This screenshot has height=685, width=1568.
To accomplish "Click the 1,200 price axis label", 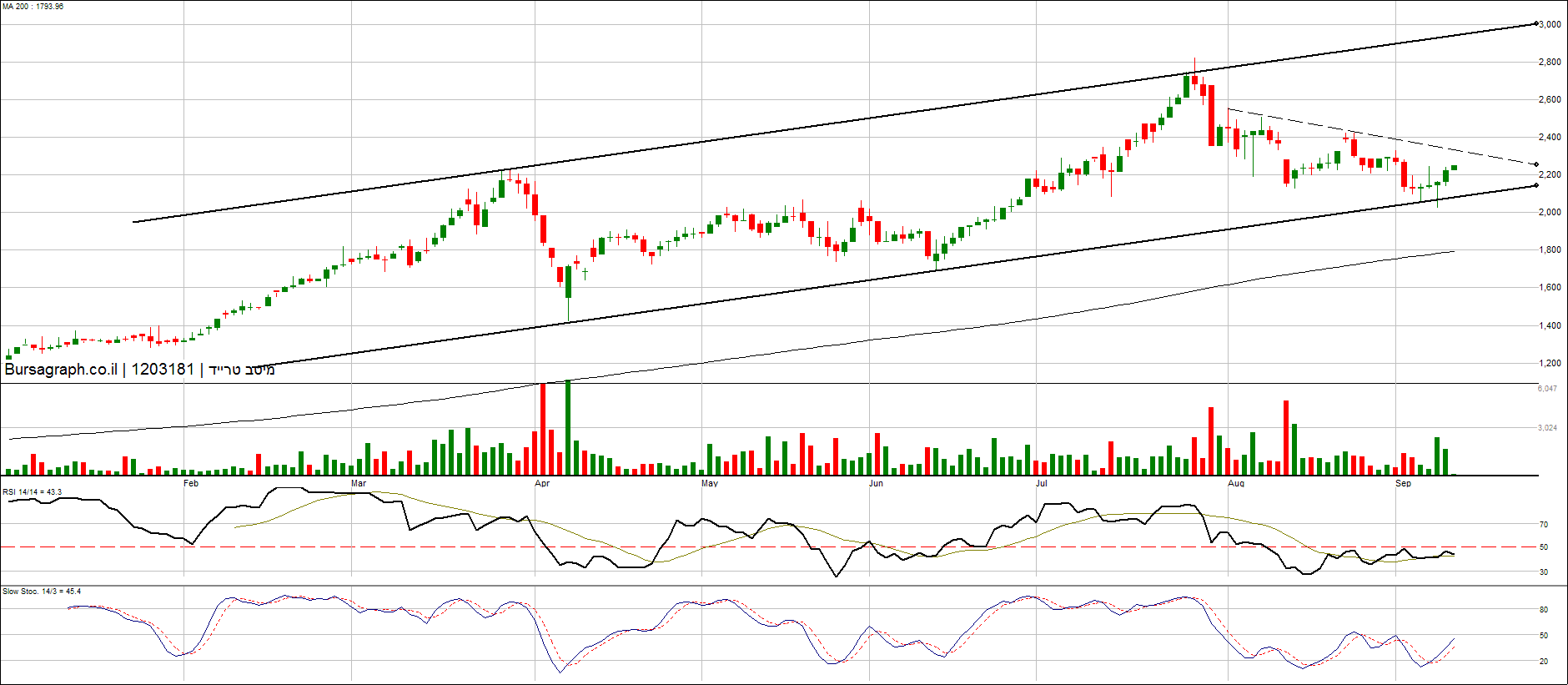I will point(1550,363).
